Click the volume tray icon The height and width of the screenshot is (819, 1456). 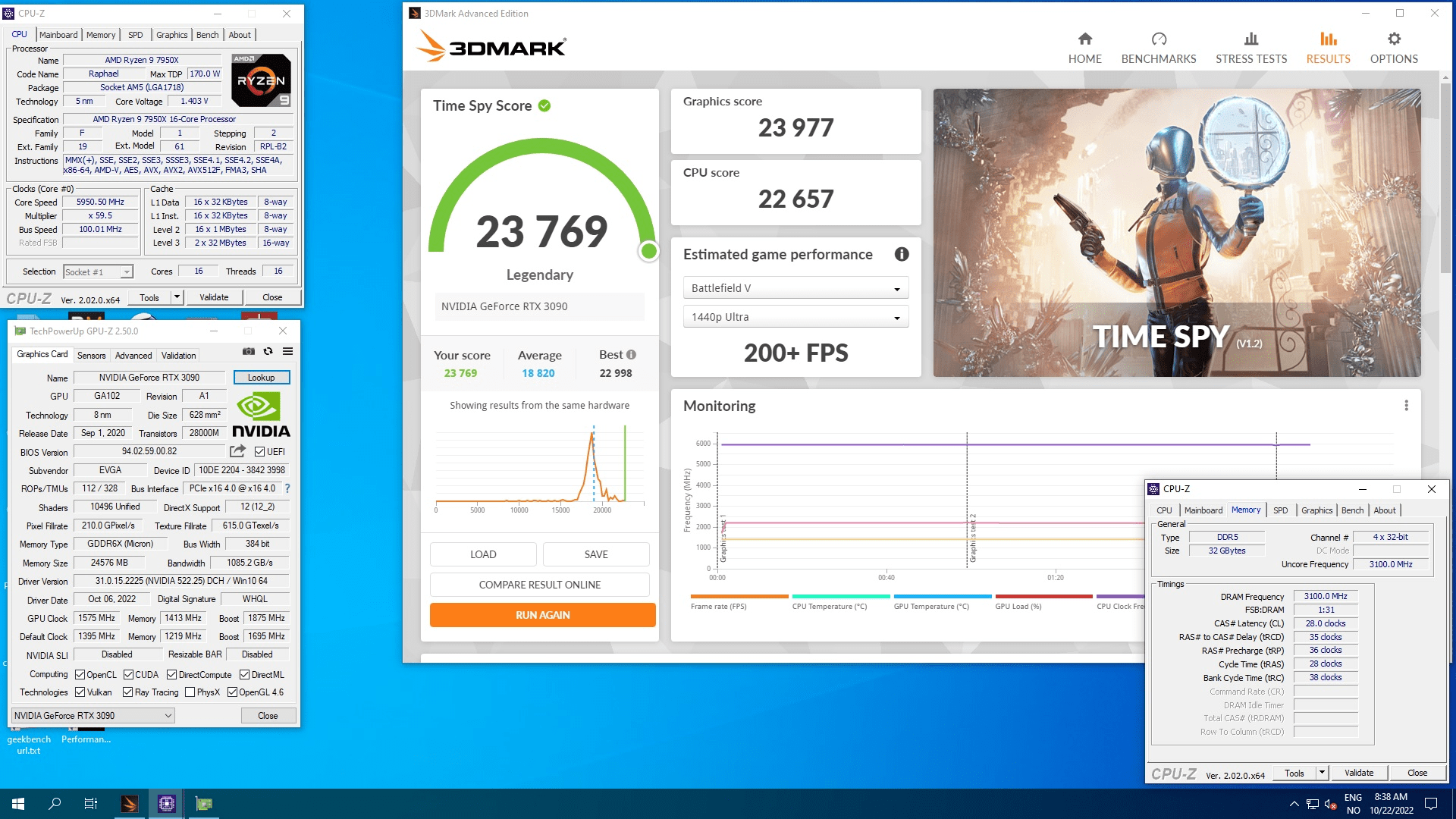click(x=1329, y=804)
